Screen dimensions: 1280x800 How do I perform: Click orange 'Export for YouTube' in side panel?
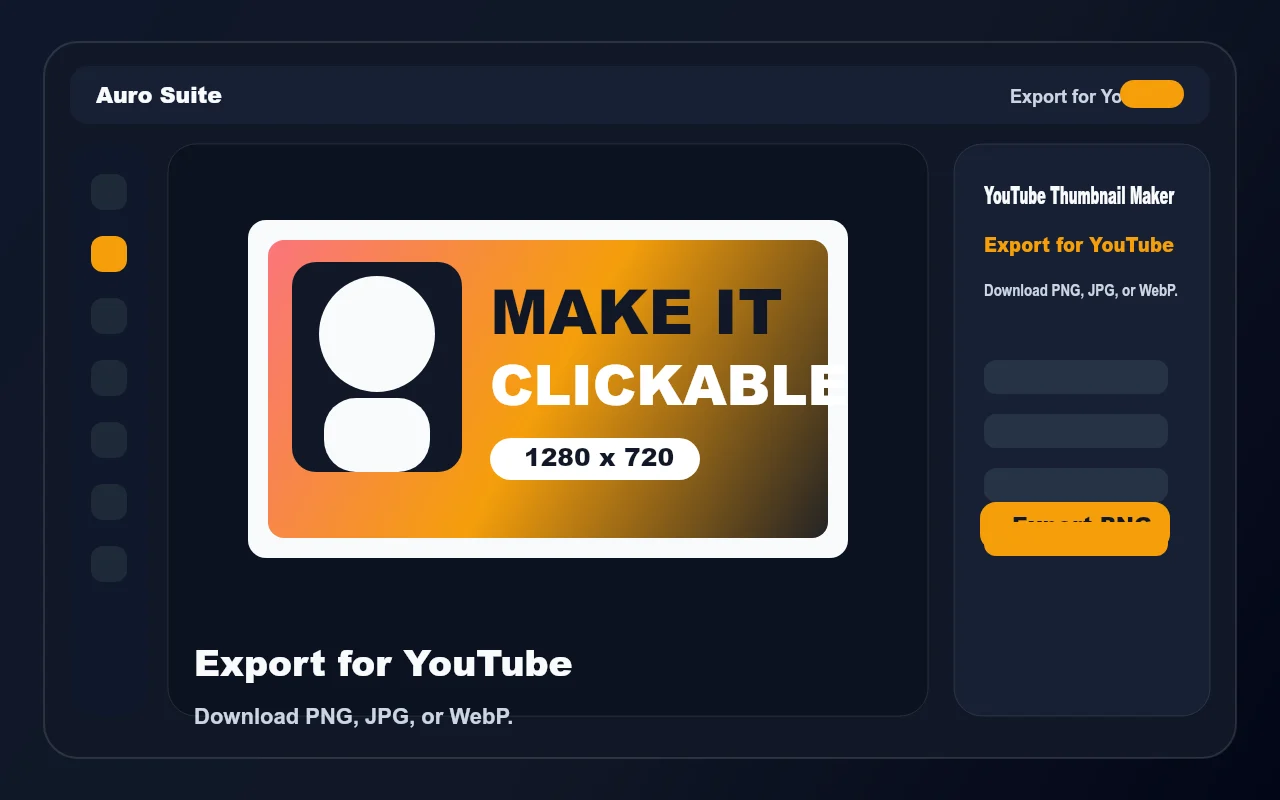[1079, 245]
